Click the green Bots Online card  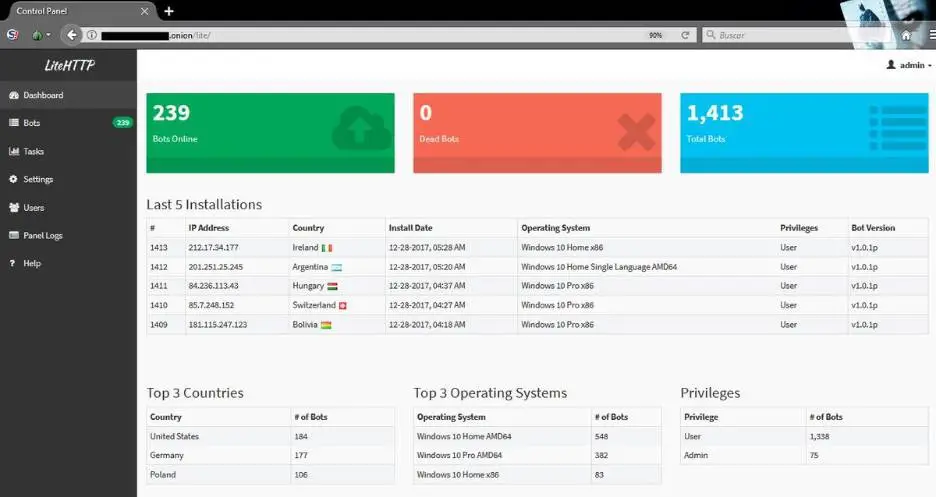(270, 133)
